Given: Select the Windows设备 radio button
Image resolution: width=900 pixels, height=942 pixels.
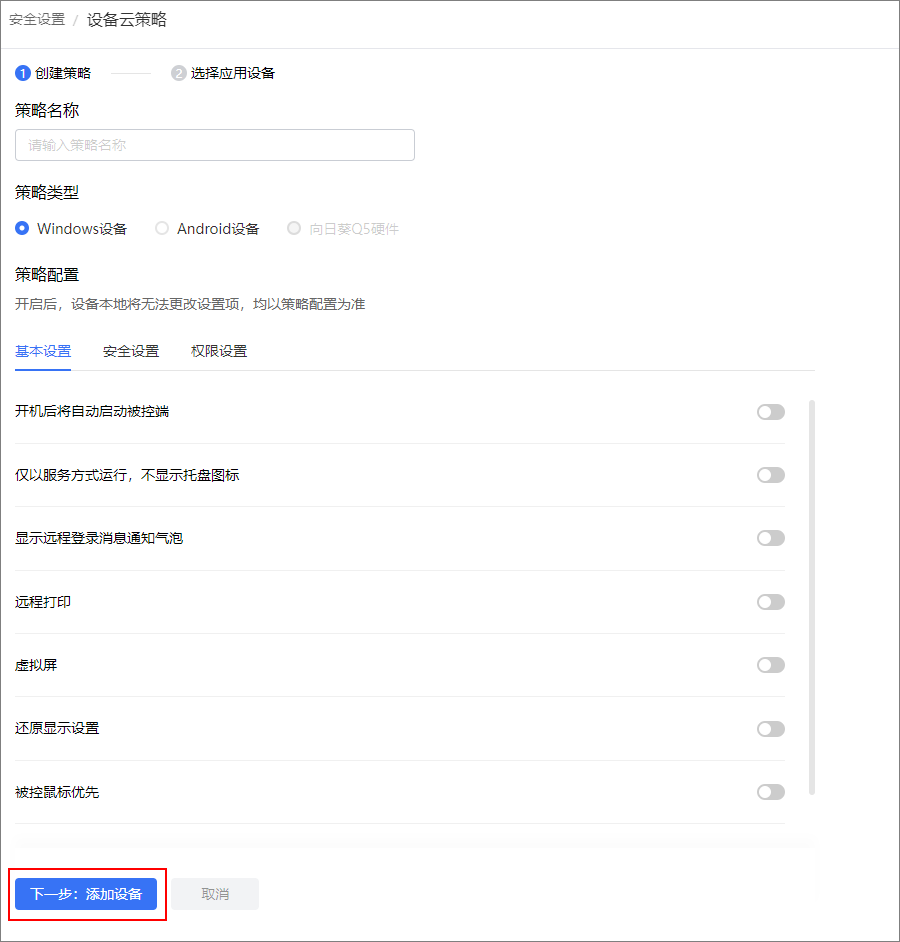Looking at the screenshot, I should pyautogui.click(x=22, y=228).
